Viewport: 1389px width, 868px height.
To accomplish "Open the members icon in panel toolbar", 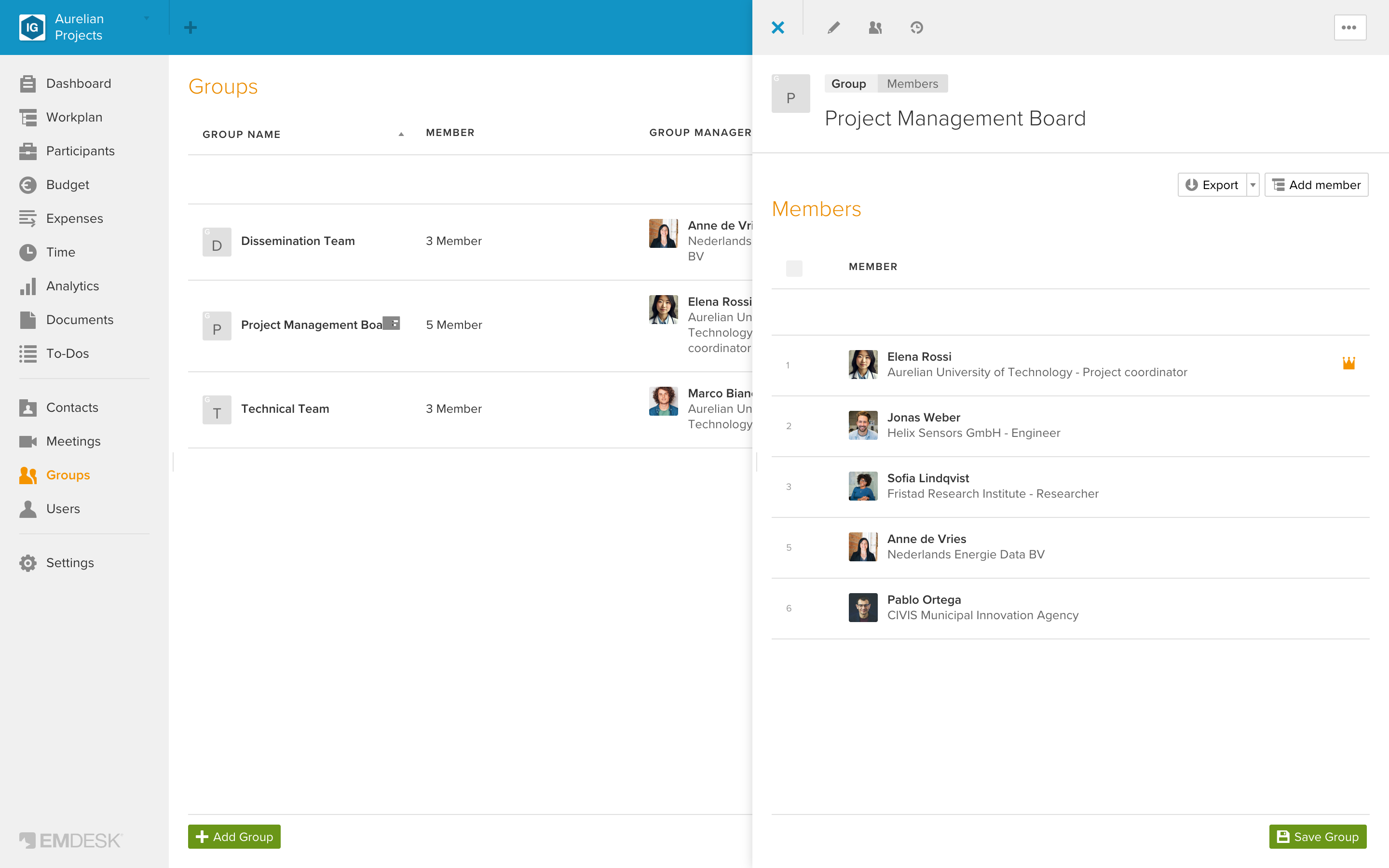I will 875,27.
